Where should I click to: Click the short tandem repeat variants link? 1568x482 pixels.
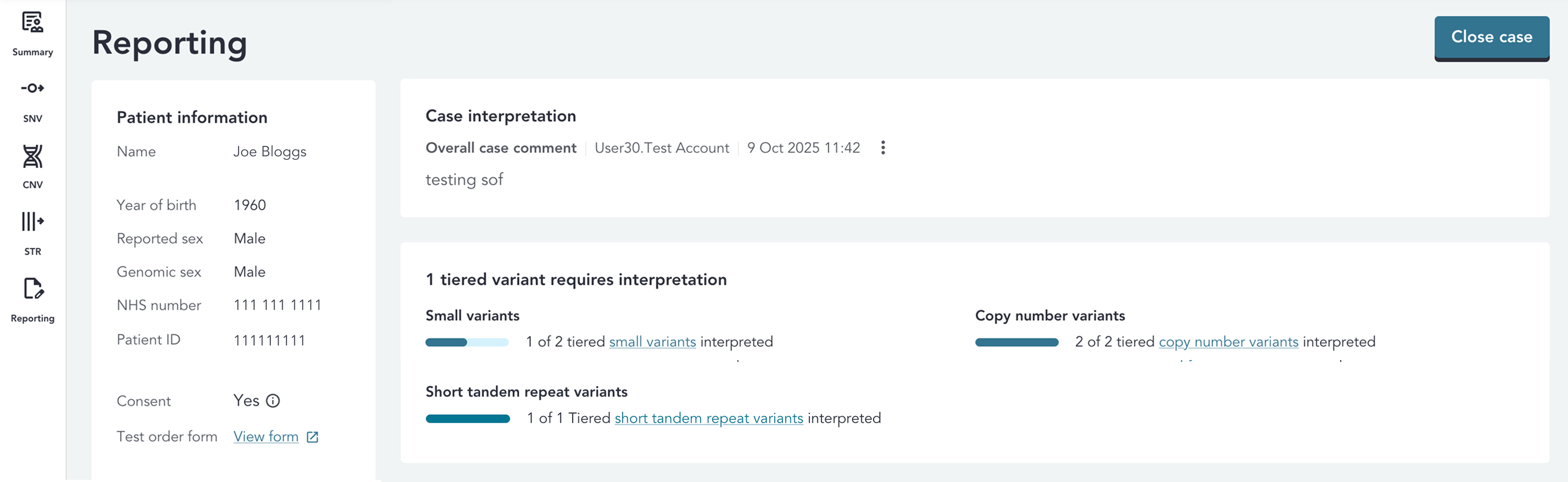click(x=709, y=418)
